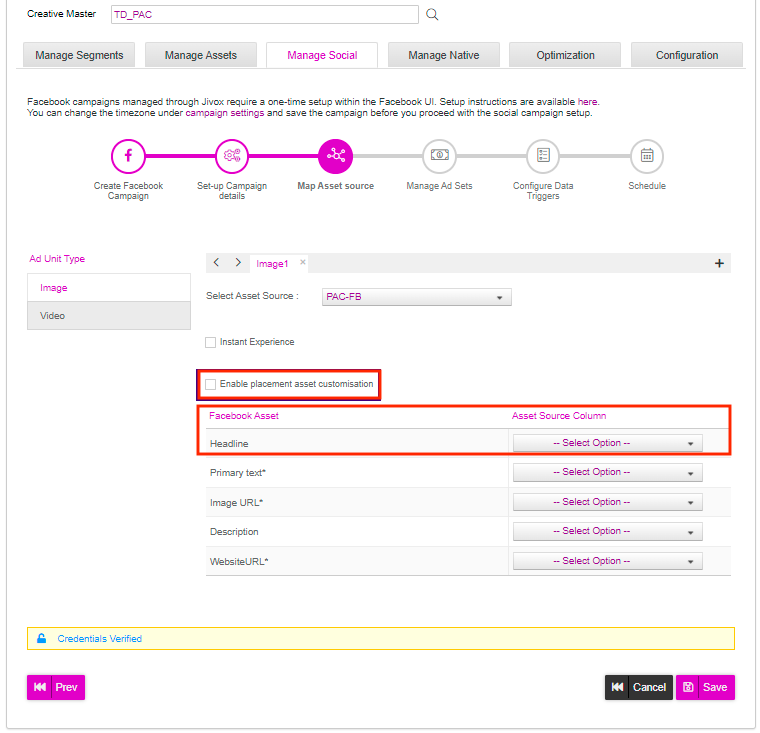Open the Select Asset Source PAC-FB dropdown
Screen dimensions: 760x733
[x=416, y=297]
